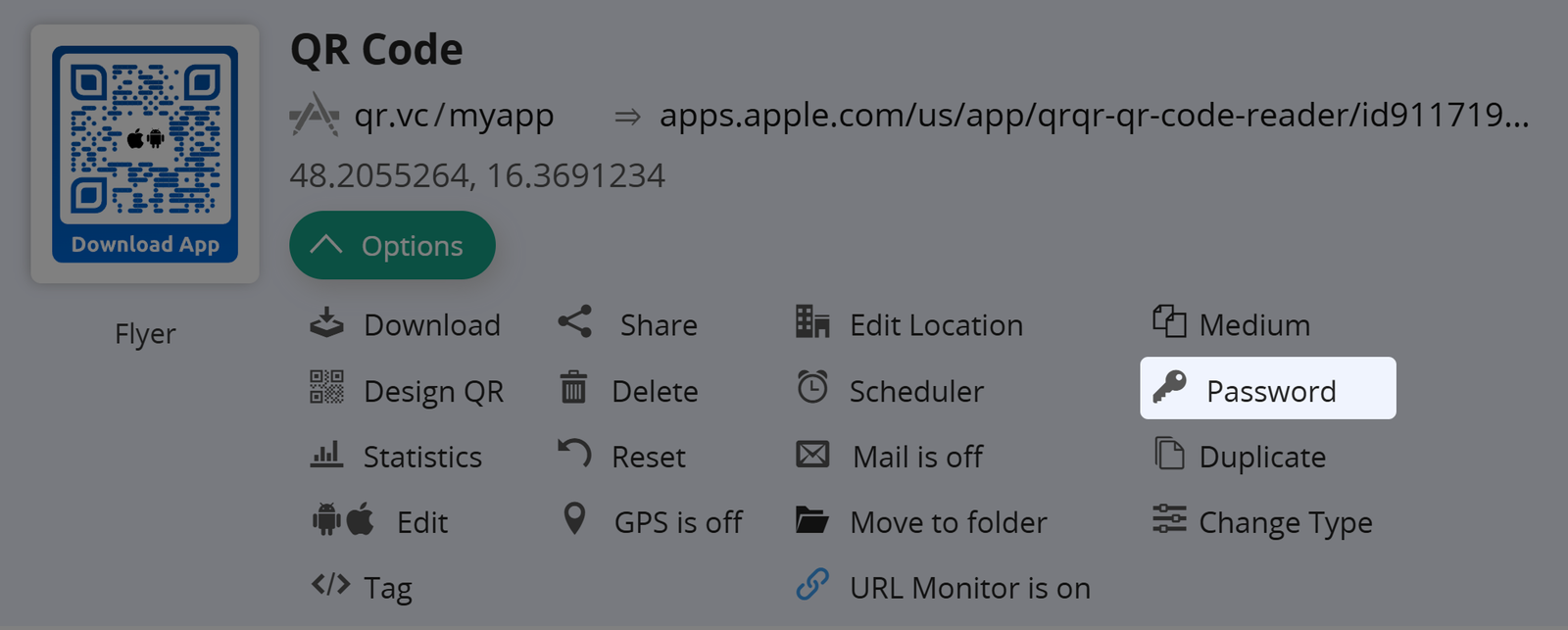The image size is (1568, 630).
Task: Open the Change Type selector
Action: pyautogui.click(x=1285, y=522)
